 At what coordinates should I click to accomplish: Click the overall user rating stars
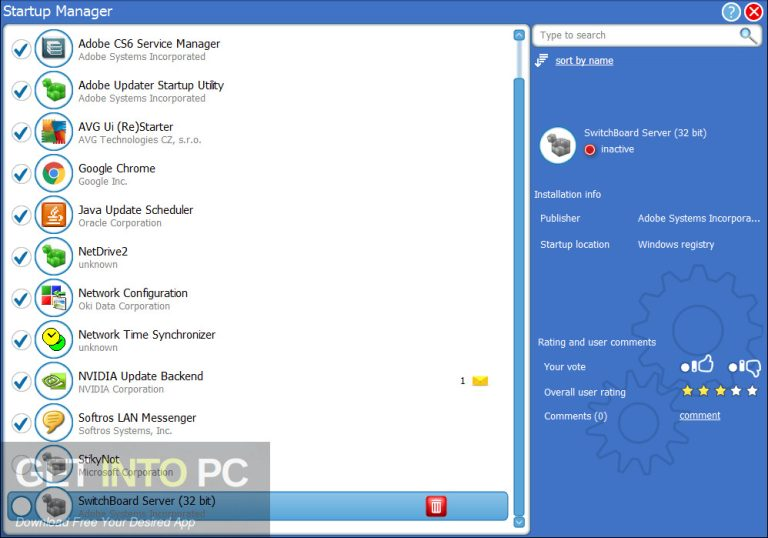click(720, 391)
